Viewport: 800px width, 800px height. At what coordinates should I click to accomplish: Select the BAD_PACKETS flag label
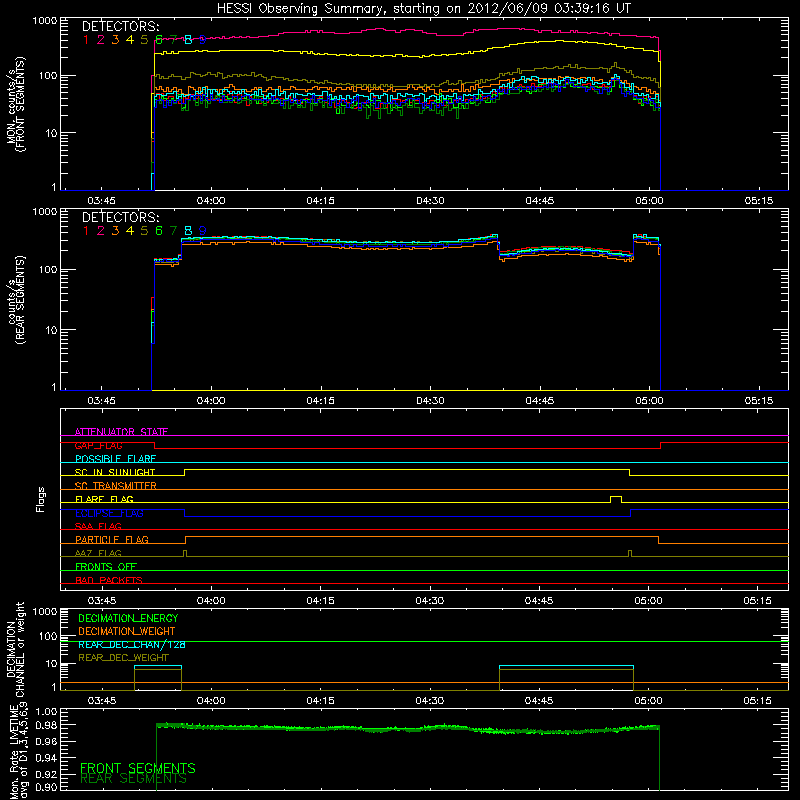tap(109, 580)
